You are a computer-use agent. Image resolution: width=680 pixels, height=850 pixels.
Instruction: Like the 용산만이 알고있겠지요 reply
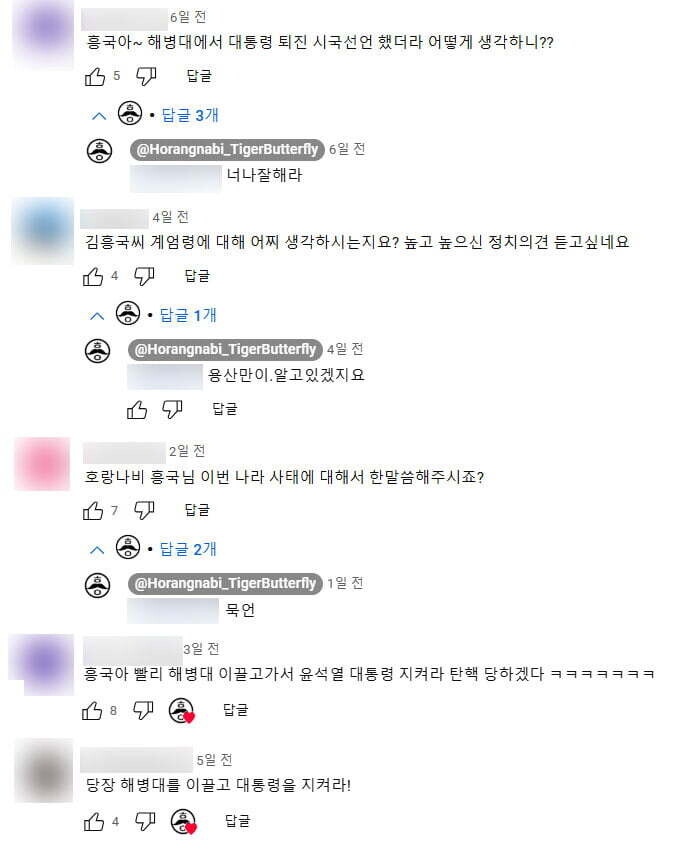tap(137, 409)
